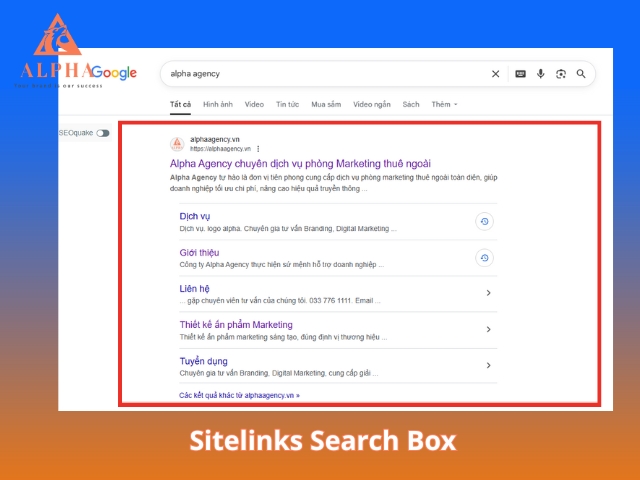Switch to the Tin tức tab

(287, 104)
